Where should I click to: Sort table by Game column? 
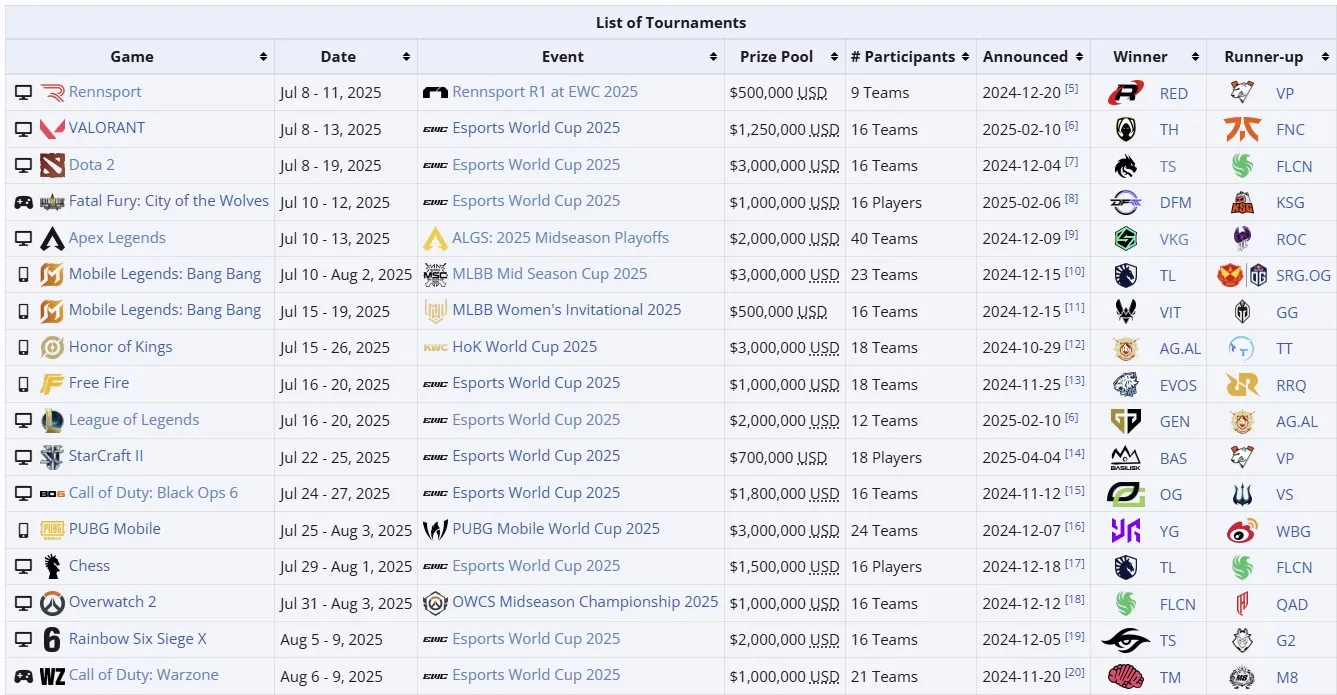pyautogui.click(x=263, y=57)
